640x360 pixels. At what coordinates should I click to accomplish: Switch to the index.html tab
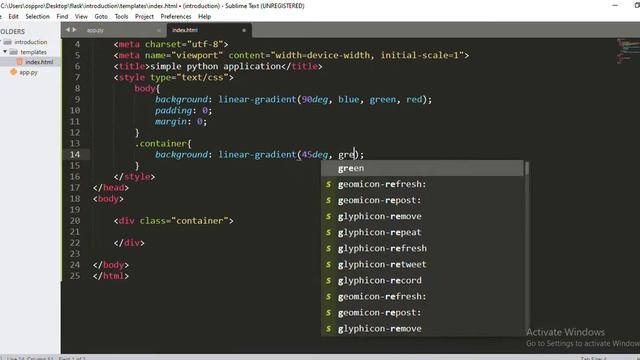pos(185,30)
